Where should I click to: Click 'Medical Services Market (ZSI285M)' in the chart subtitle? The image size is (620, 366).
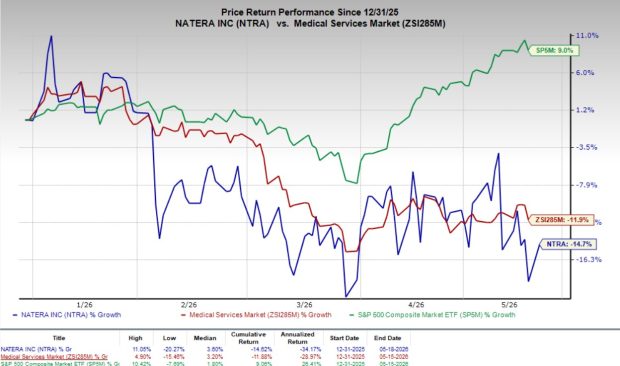click(x=370, y=24)
